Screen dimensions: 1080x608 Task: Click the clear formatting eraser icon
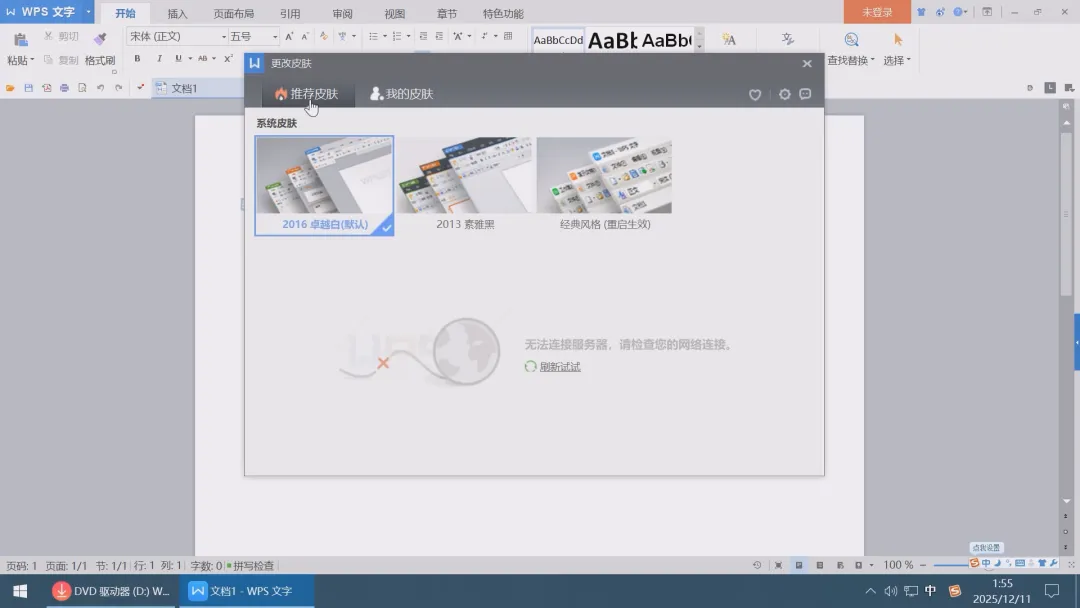pos(324,36)
